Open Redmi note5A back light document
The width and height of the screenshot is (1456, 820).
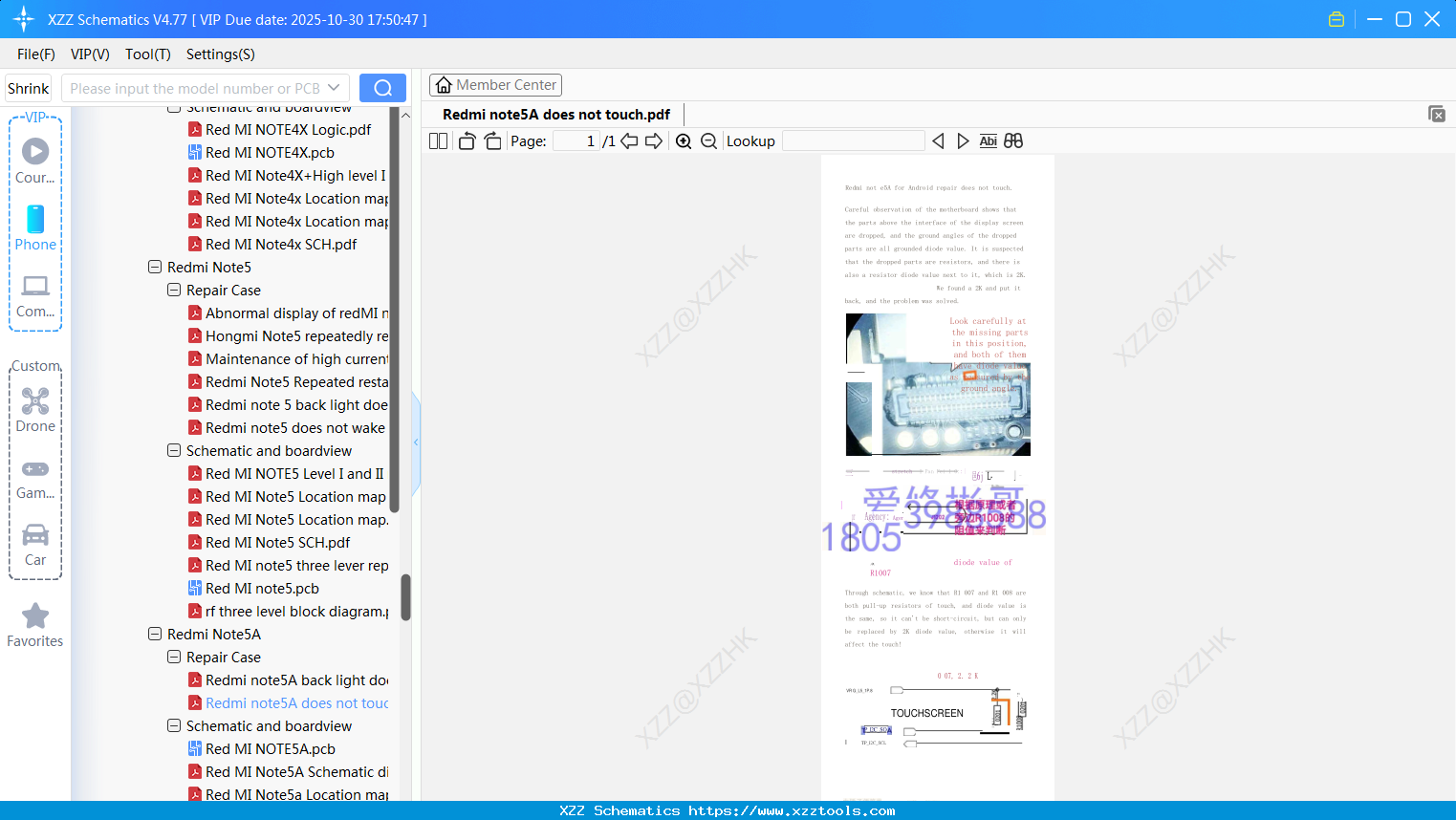pyautogui.click(x=288, y=680)
